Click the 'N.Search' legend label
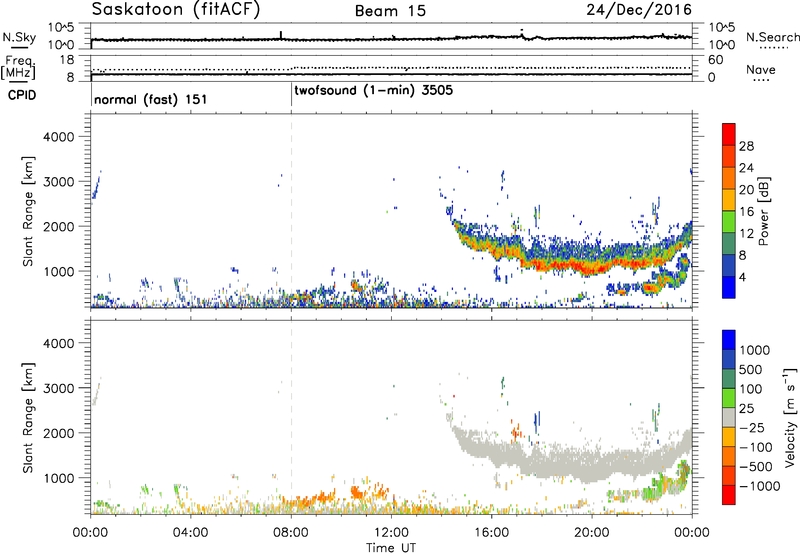 772,37
